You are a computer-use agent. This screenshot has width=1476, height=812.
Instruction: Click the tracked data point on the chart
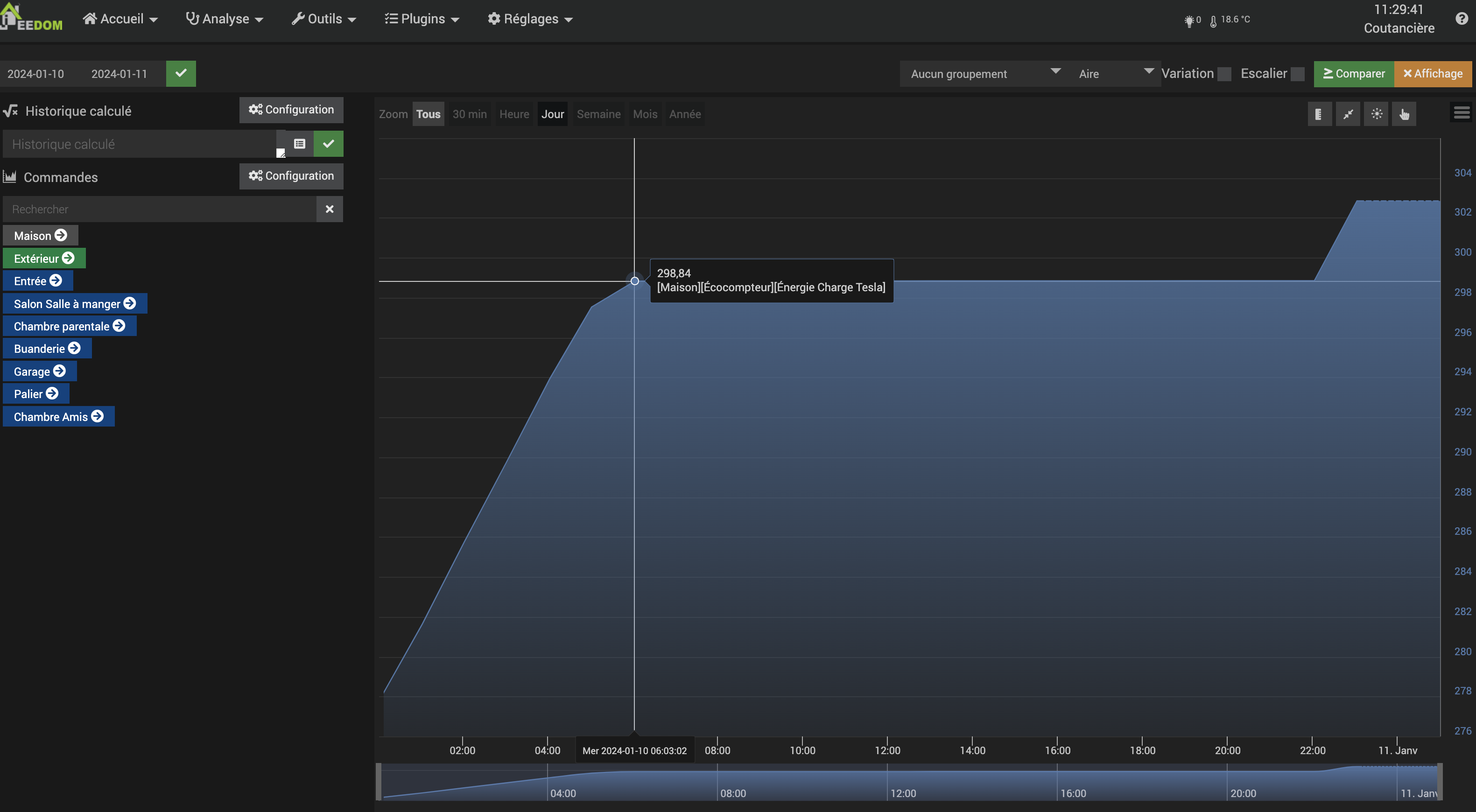(x=634, y=280)
